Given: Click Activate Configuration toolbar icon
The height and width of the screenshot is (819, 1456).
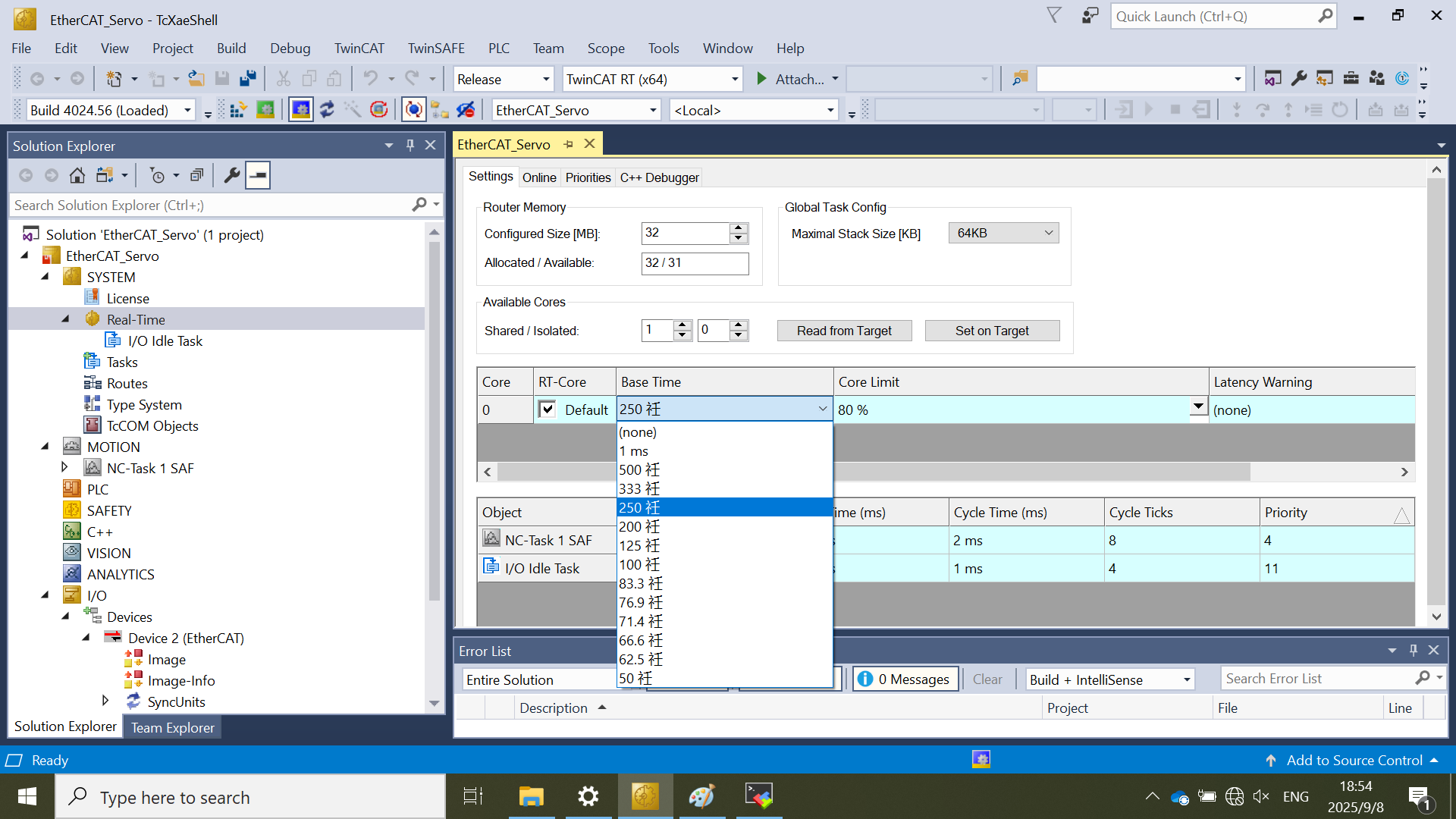Looking at the screenshot, I should point(237,110).
